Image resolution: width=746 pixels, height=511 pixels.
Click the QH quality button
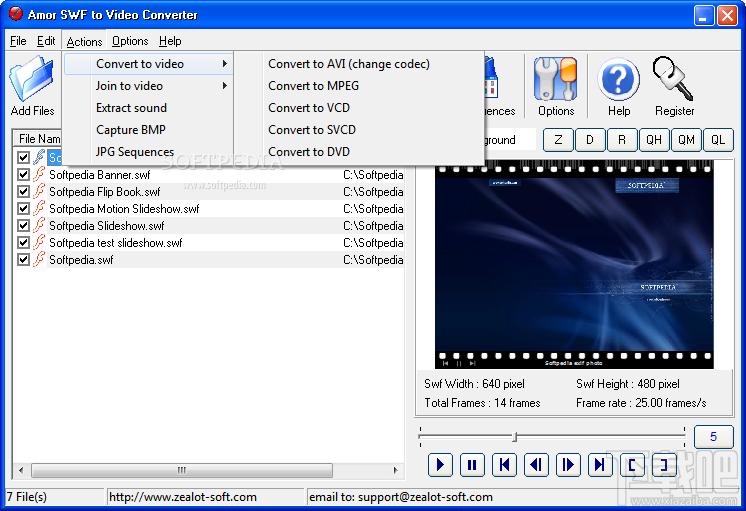point(654,140)
